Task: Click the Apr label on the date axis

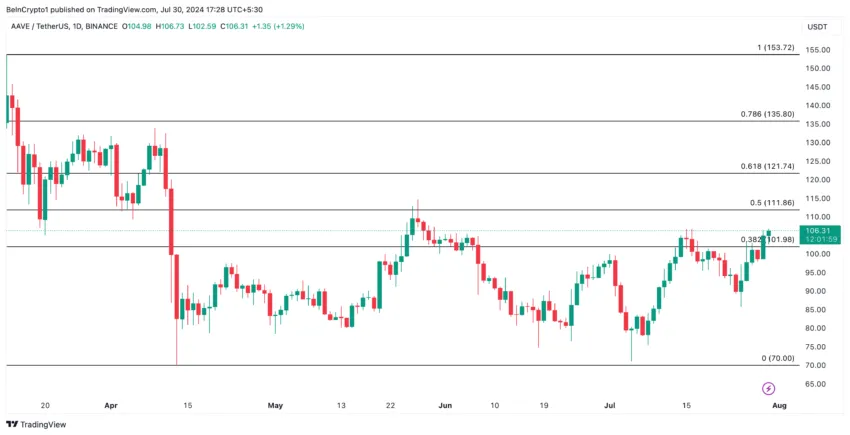Action: 111,406
